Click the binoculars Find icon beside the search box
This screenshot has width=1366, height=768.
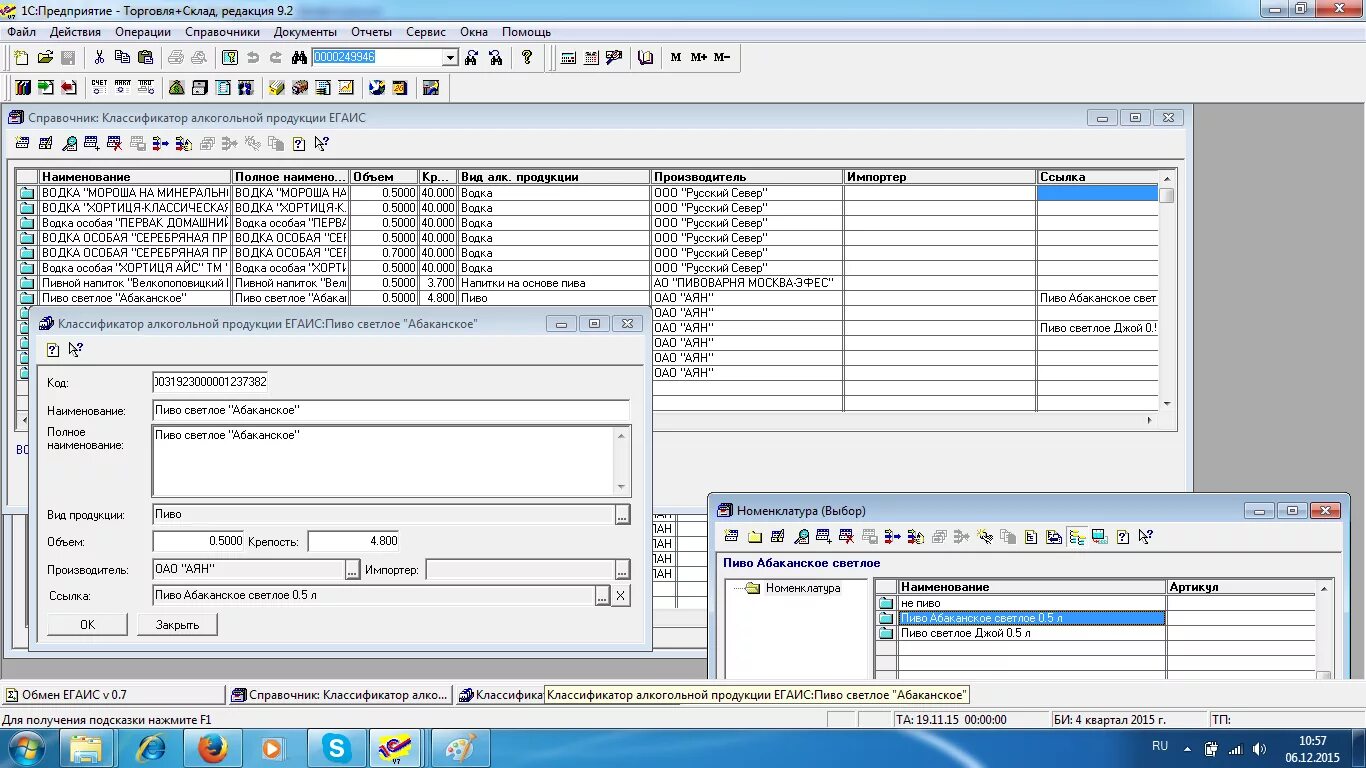299,58
